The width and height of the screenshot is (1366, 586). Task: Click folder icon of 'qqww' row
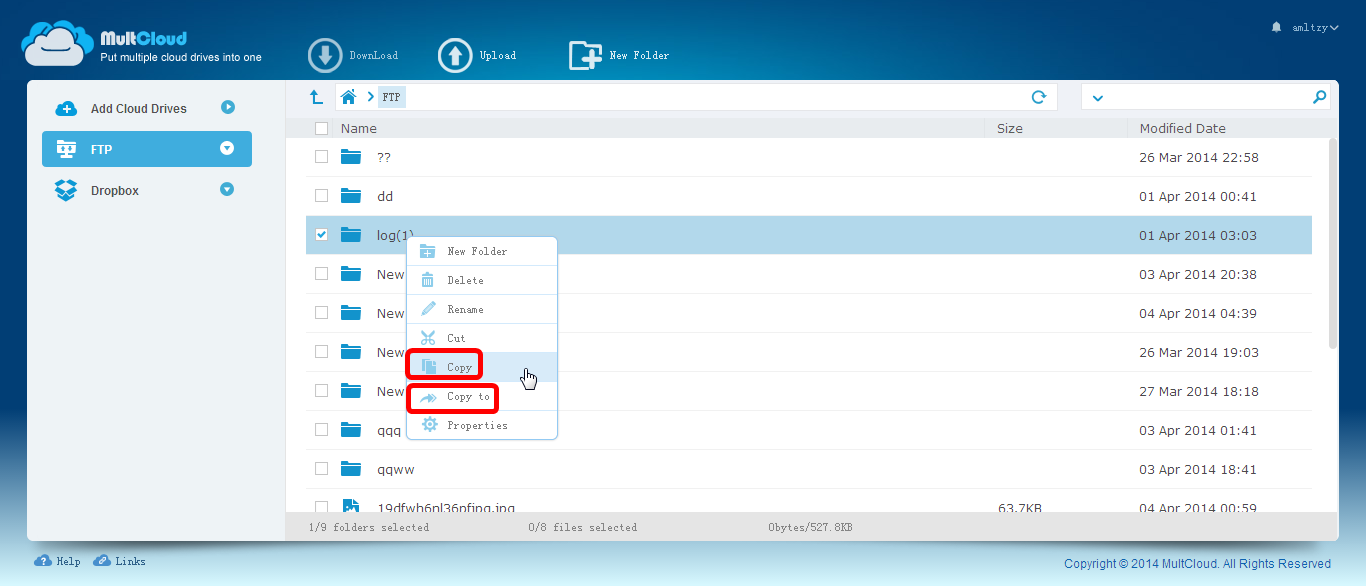350,469
